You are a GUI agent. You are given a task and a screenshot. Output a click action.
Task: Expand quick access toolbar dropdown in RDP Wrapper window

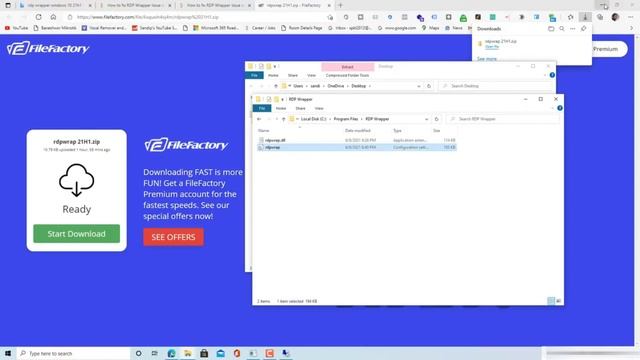[x=282, y=99]
